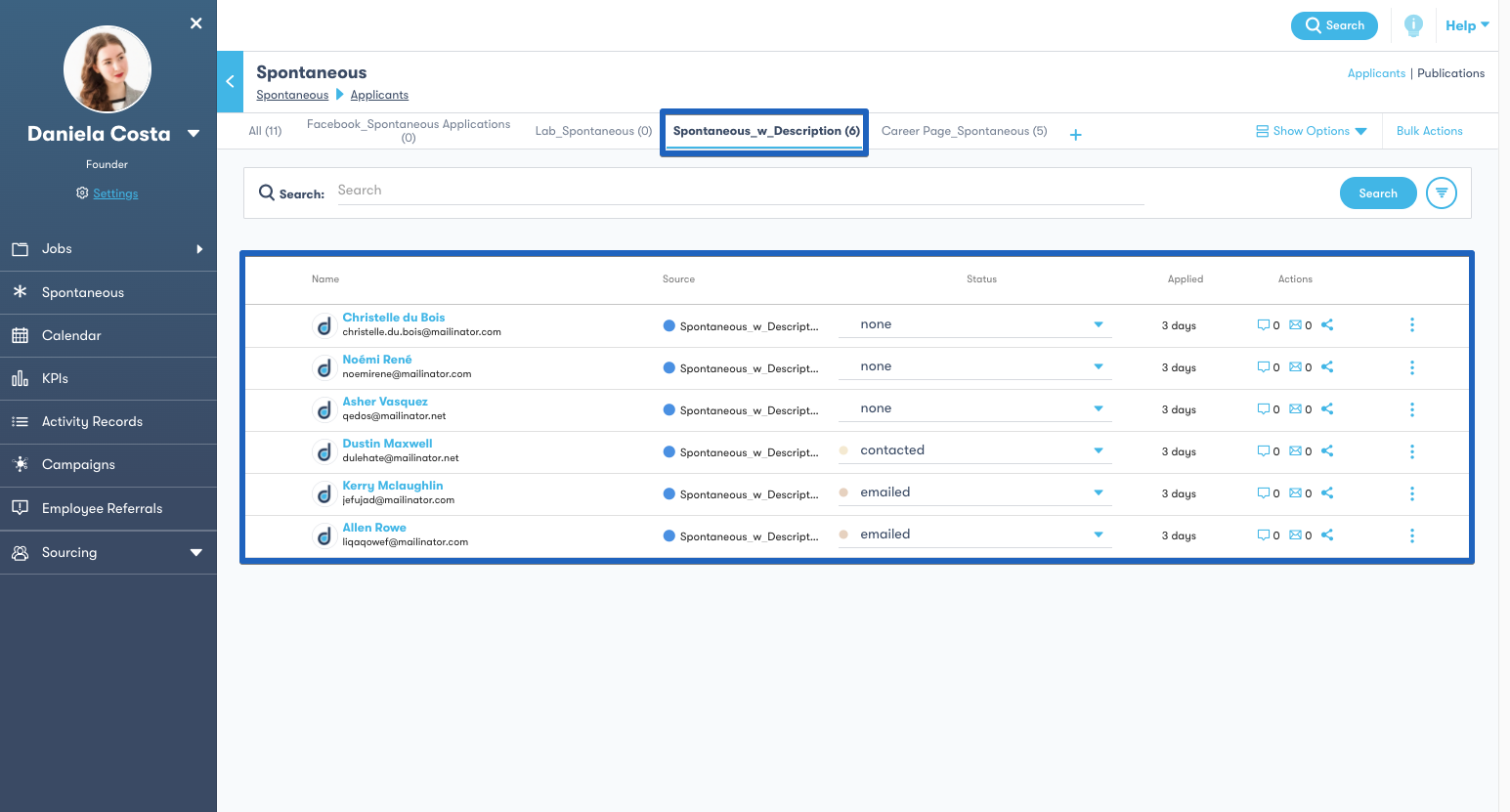This screenshot has width=1510, height=812.
Task: Collapse panel using the blue back chevron
Action: tap(230, 81)
